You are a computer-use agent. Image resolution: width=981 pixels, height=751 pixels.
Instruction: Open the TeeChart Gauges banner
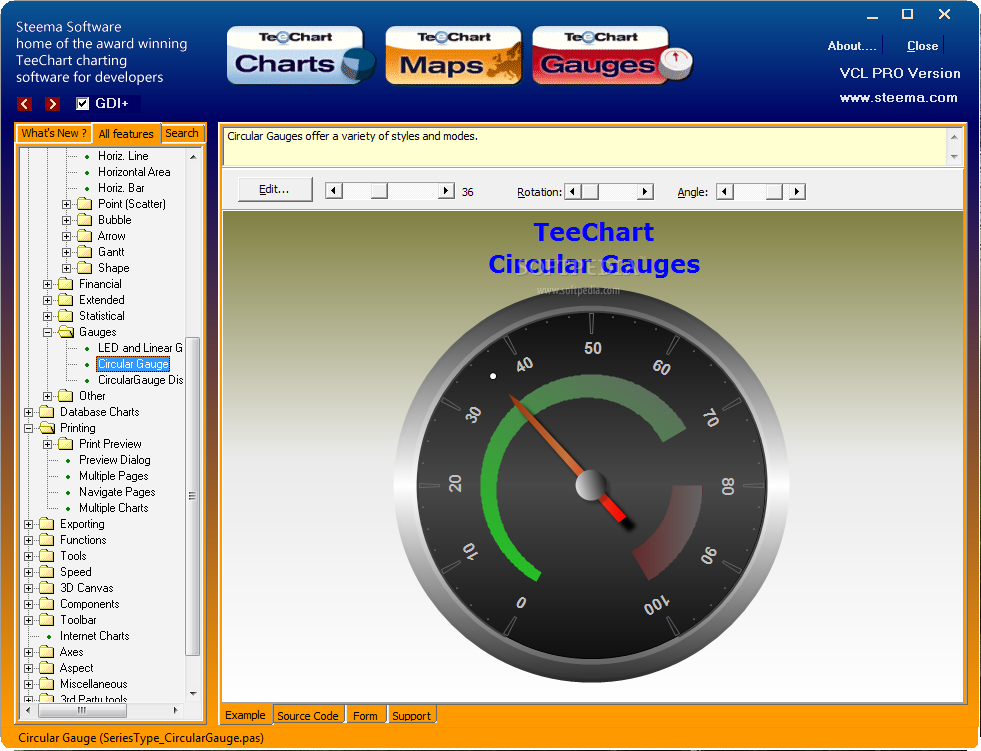[x=612, y=55]
